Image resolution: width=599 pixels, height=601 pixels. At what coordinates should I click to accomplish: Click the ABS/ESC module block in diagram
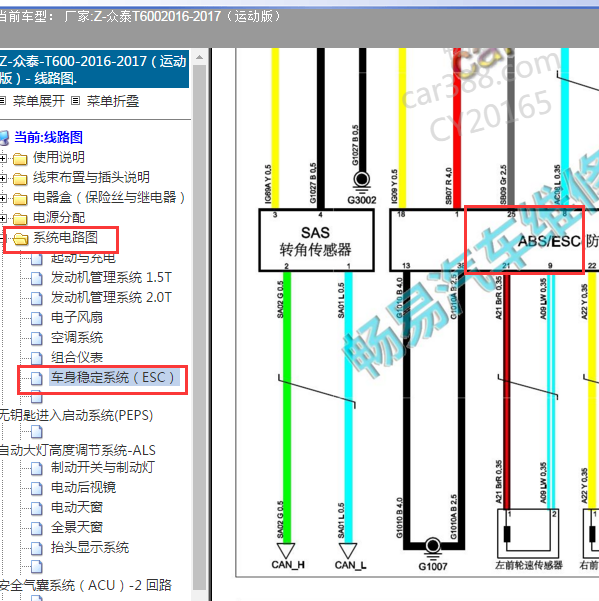coord(494,240)
